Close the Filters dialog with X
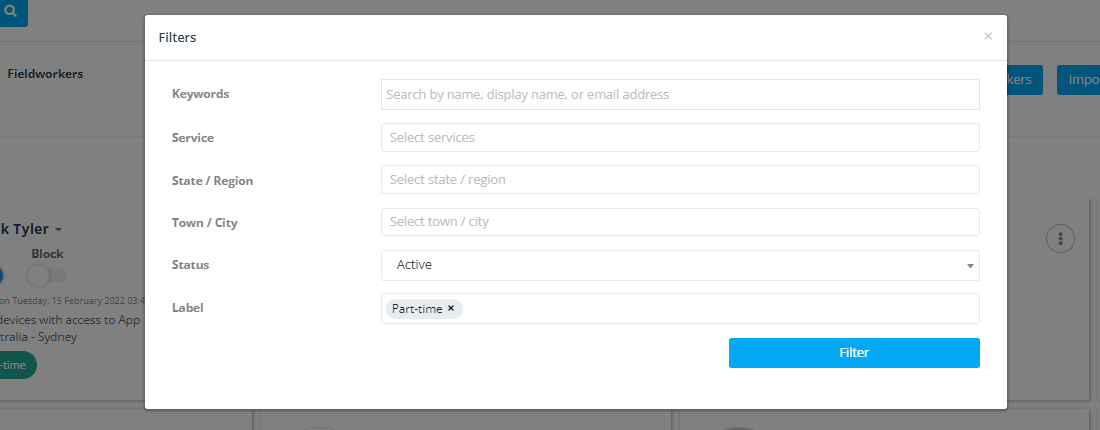 pyautogui.click(x=988, y=36)
